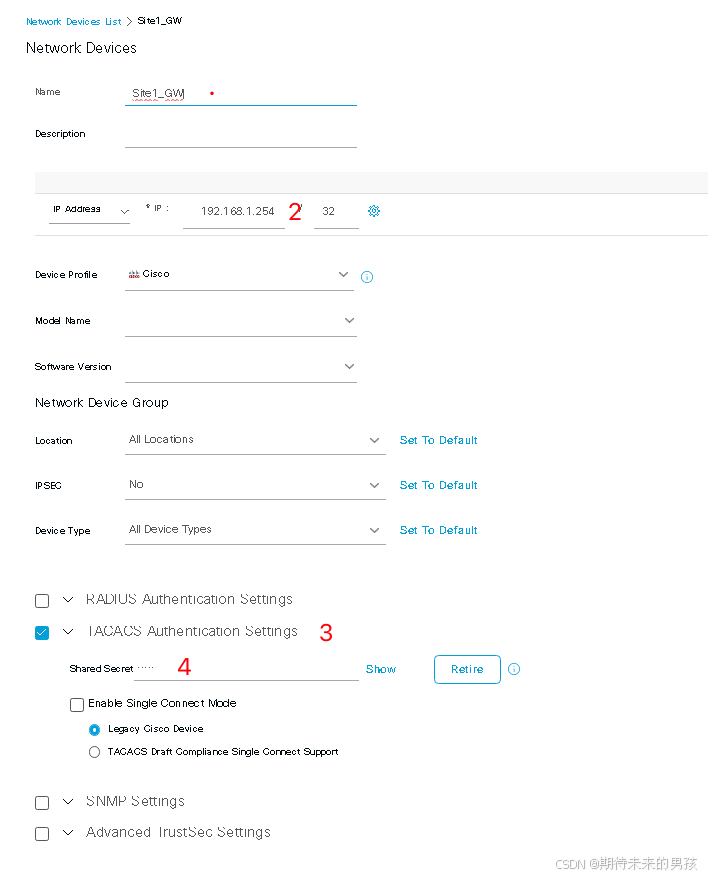This screenshot has height=877, width=708.
Task: Click Show to reveal shared secret
Action: (381, 669)
